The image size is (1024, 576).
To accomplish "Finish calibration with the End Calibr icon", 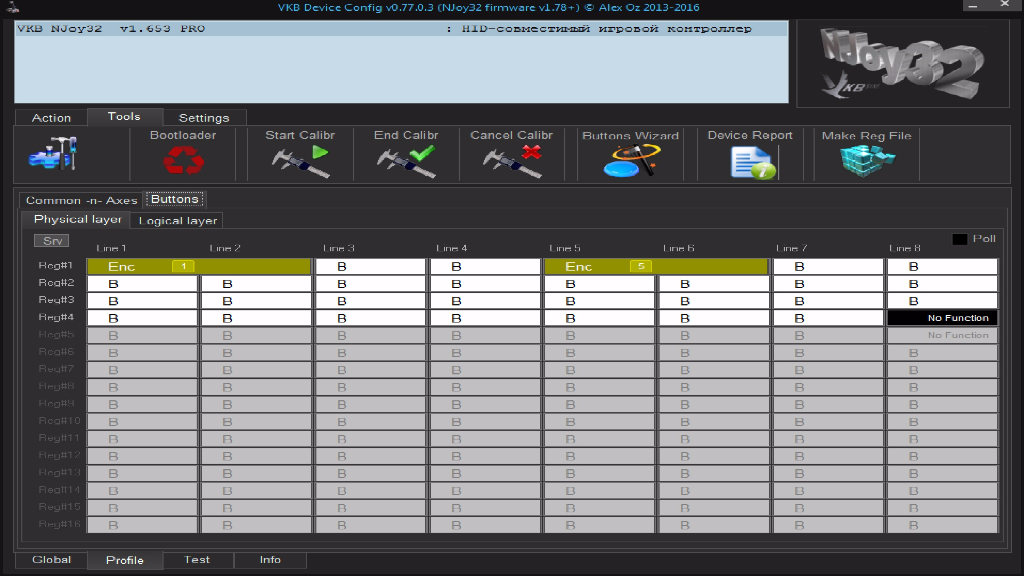I will point(406,162).
